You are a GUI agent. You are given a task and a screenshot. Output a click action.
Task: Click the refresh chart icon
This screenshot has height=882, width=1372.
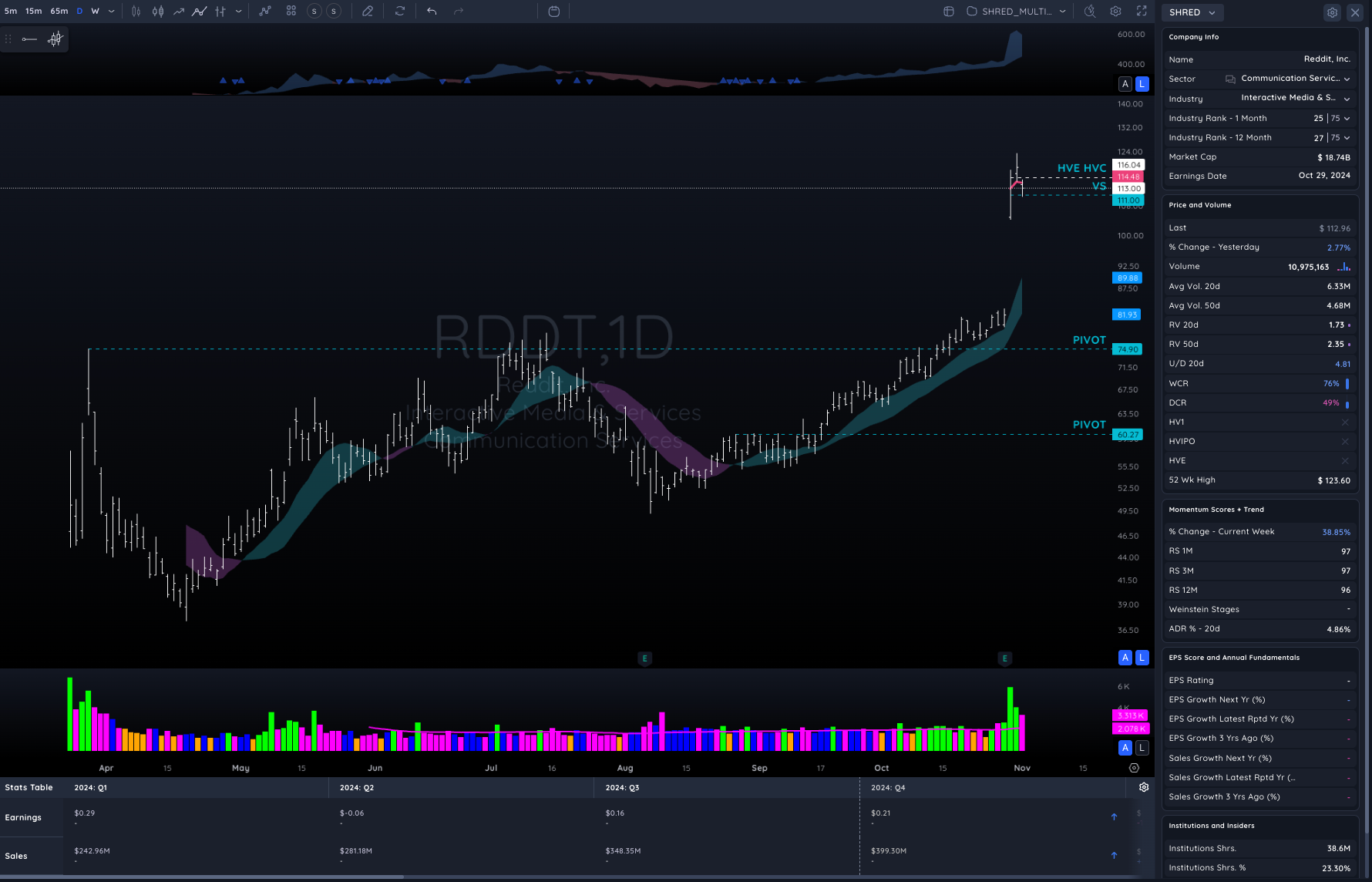[400, 12]
